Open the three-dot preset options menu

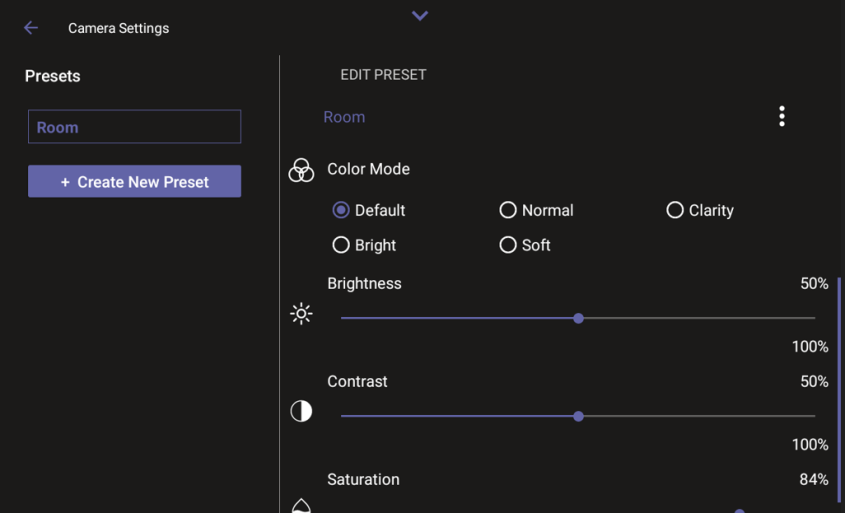click(x=781, y=117)
